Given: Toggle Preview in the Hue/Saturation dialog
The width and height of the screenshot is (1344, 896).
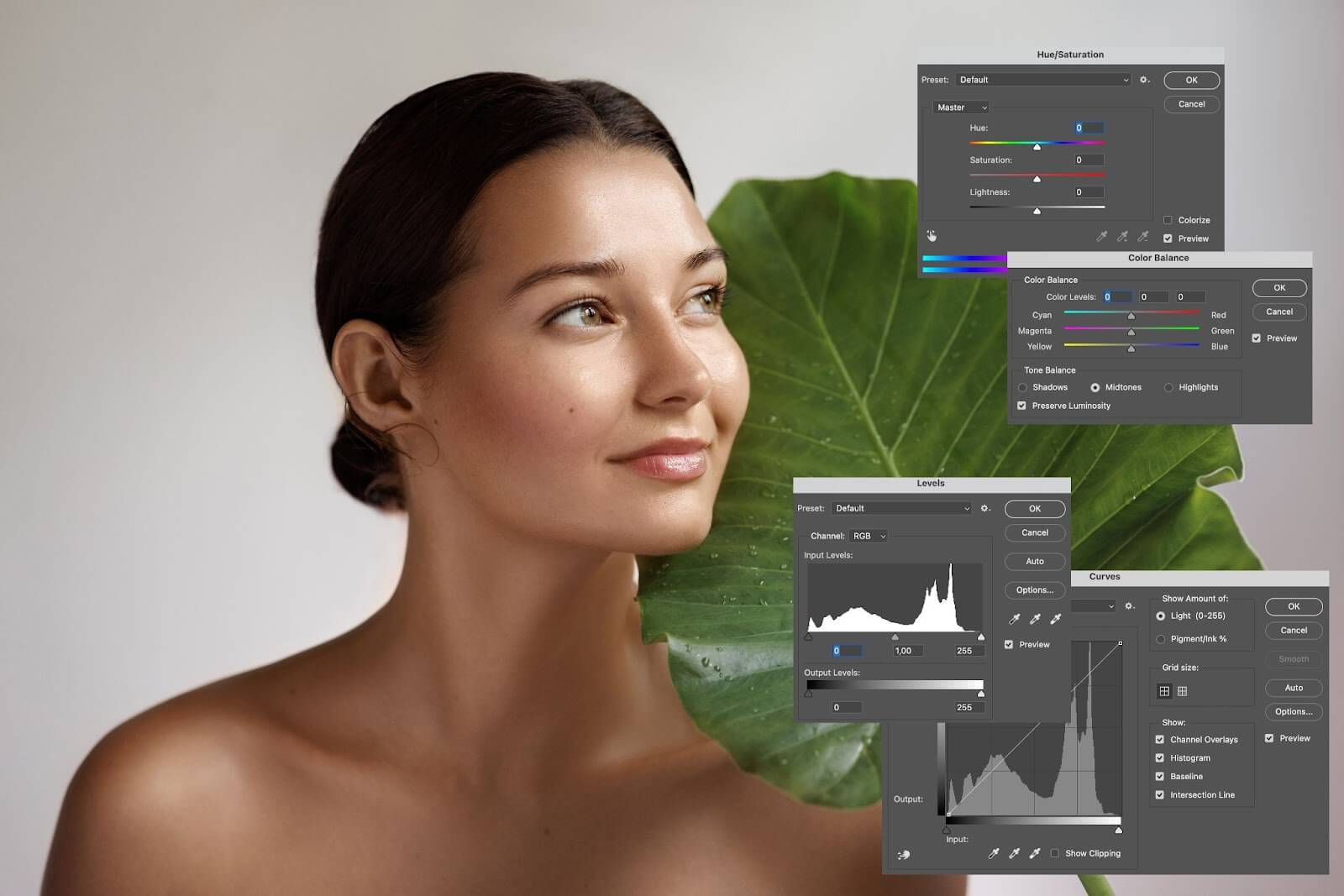Looking at the screenshot, I should click(1168, 238).
